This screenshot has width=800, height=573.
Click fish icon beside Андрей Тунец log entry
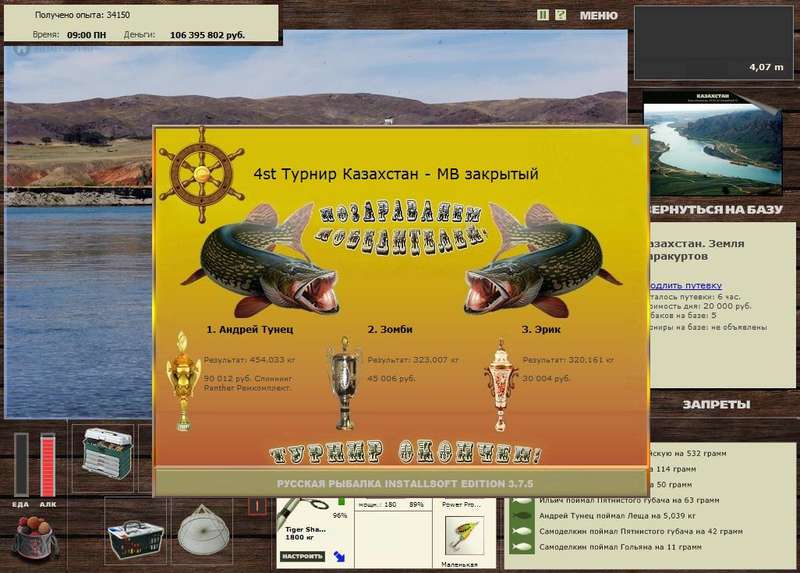click(x=521, y=516)
